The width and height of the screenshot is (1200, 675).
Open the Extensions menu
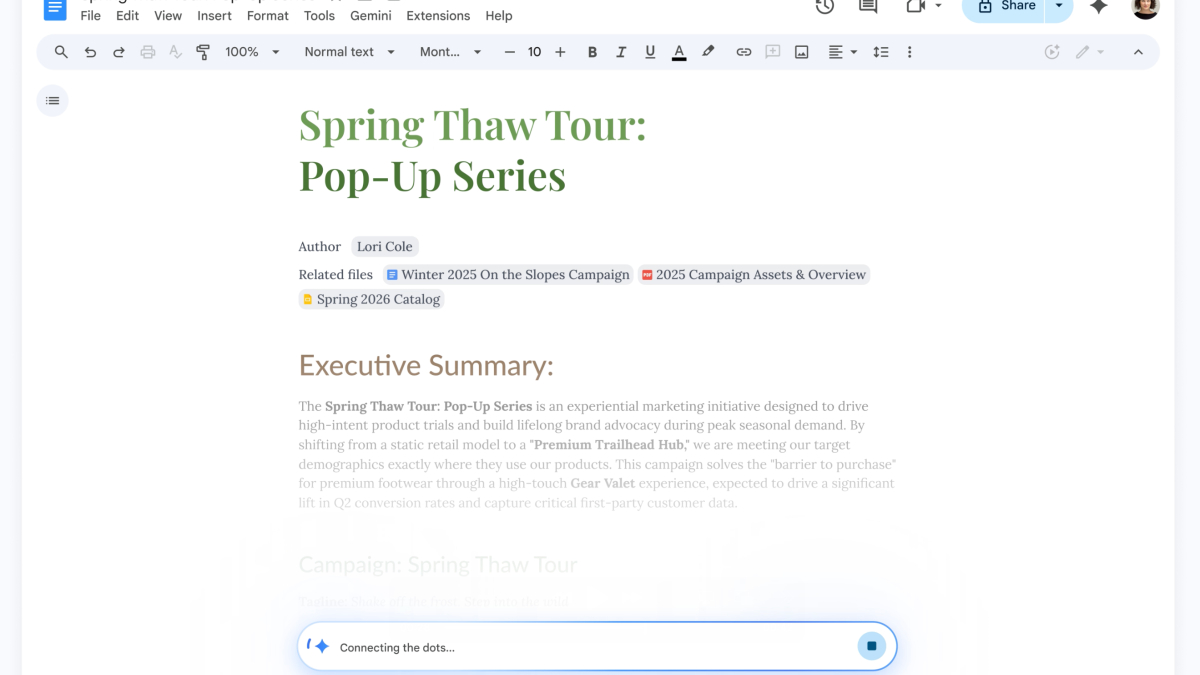tap(438, 15)
